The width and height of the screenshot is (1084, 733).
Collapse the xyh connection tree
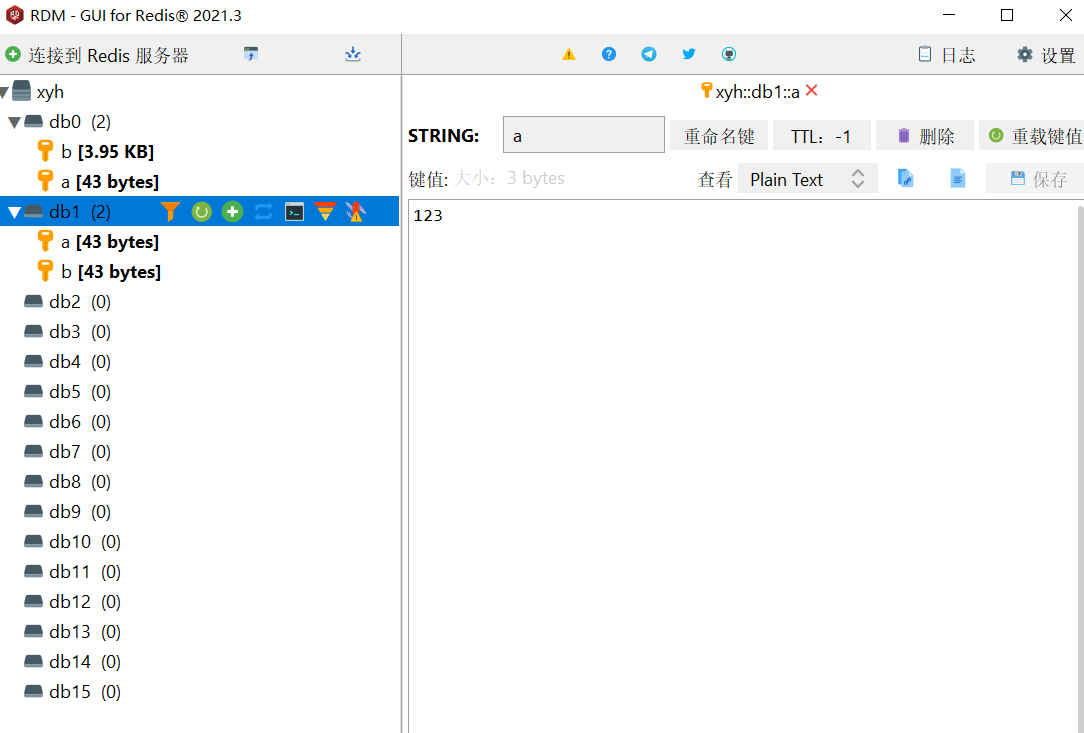pyautogui.click(x=4, y=92)
